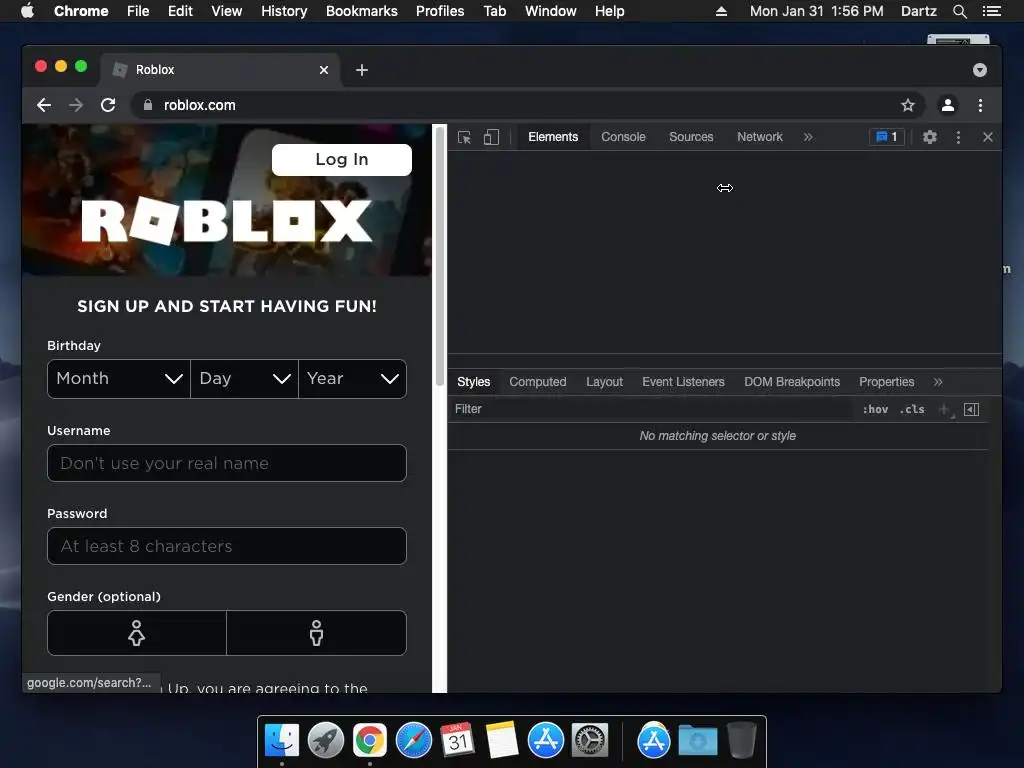This screenshot has width=1024, height=768.
Task: Open the issues counter badge showing 1
Action: click(x=887, y=137)
